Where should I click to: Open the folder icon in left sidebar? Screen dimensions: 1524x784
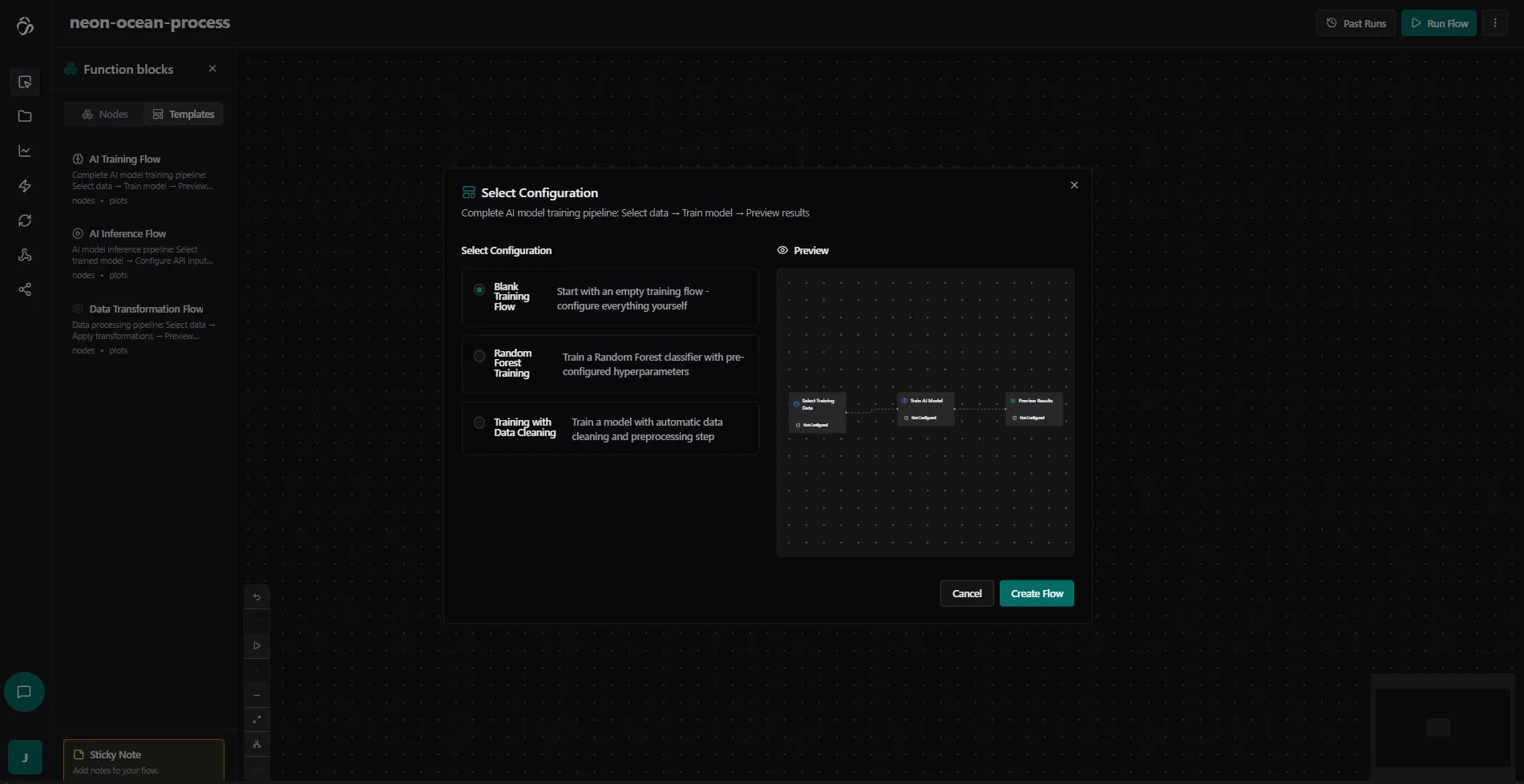[25, 116]
